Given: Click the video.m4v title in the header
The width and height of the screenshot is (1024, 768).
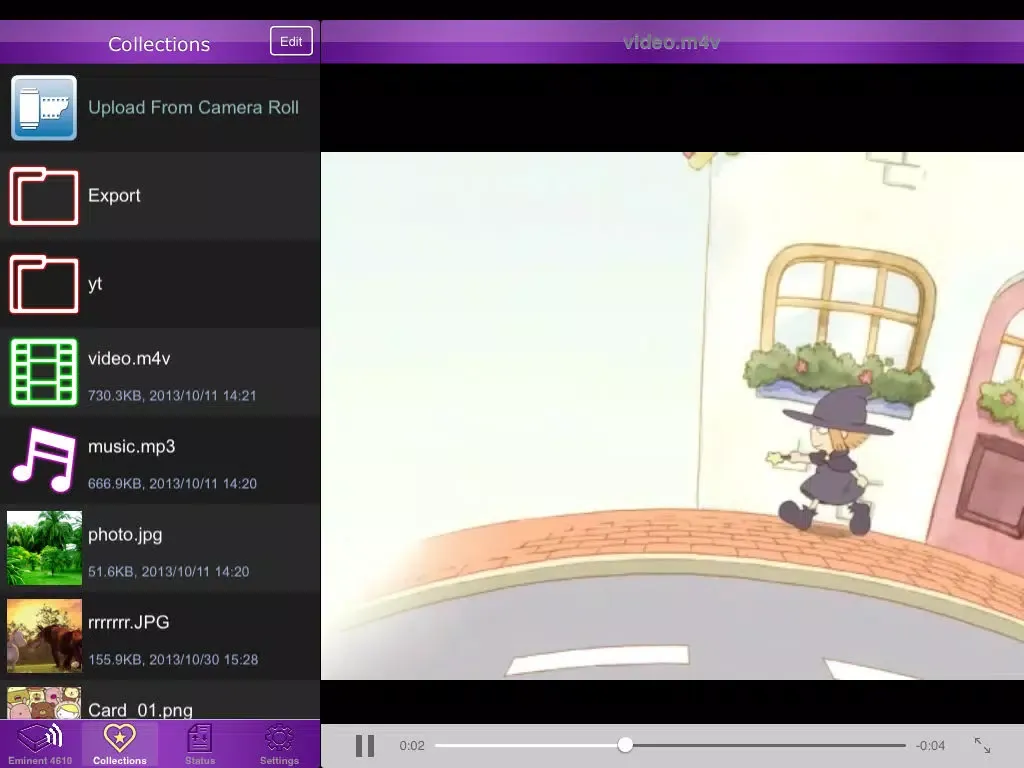Looking at the screenshot, I should pyautogui.click(x=672, y=42).
